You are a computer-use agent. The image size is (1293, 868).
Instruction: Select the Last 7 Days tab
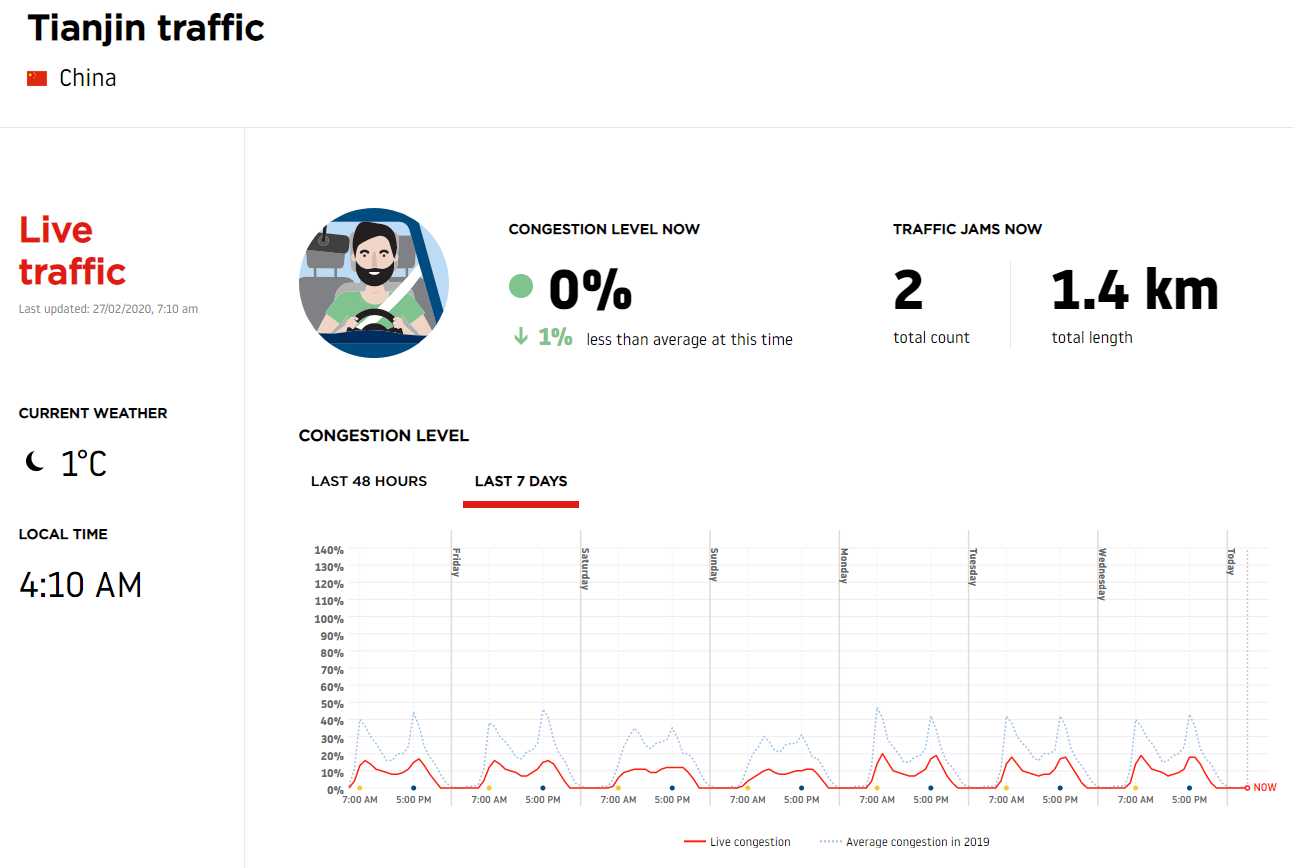coord(521,481)
